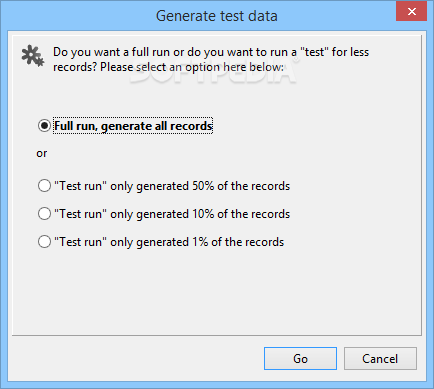Image resolution: width=434 pixels, height=389 pixels.
Task: Click the "Do you want a full run" prompt text
Action: (x=112, y=52)
